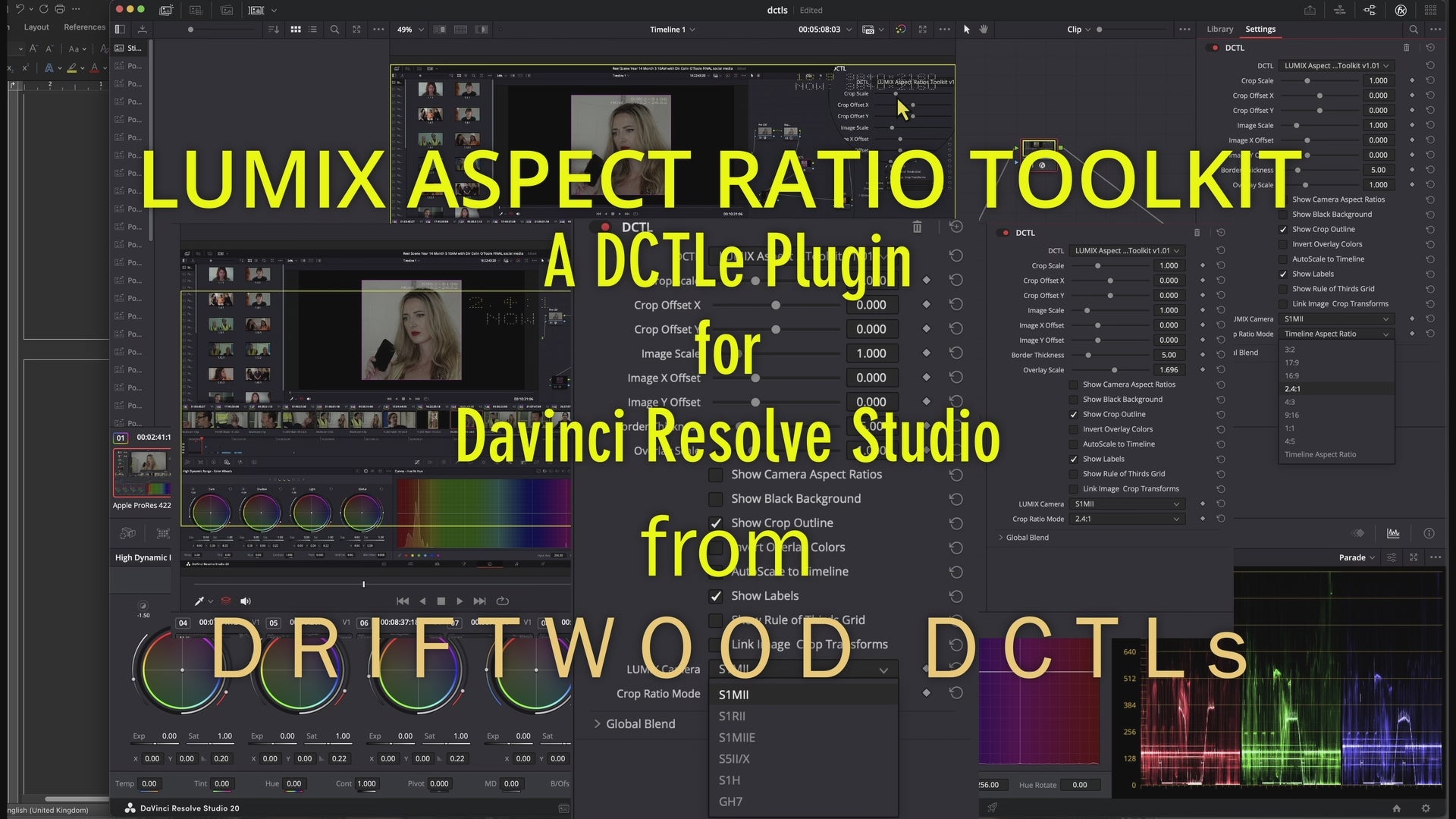Open the Effects (fx) panel icon

pos(1401,10)
